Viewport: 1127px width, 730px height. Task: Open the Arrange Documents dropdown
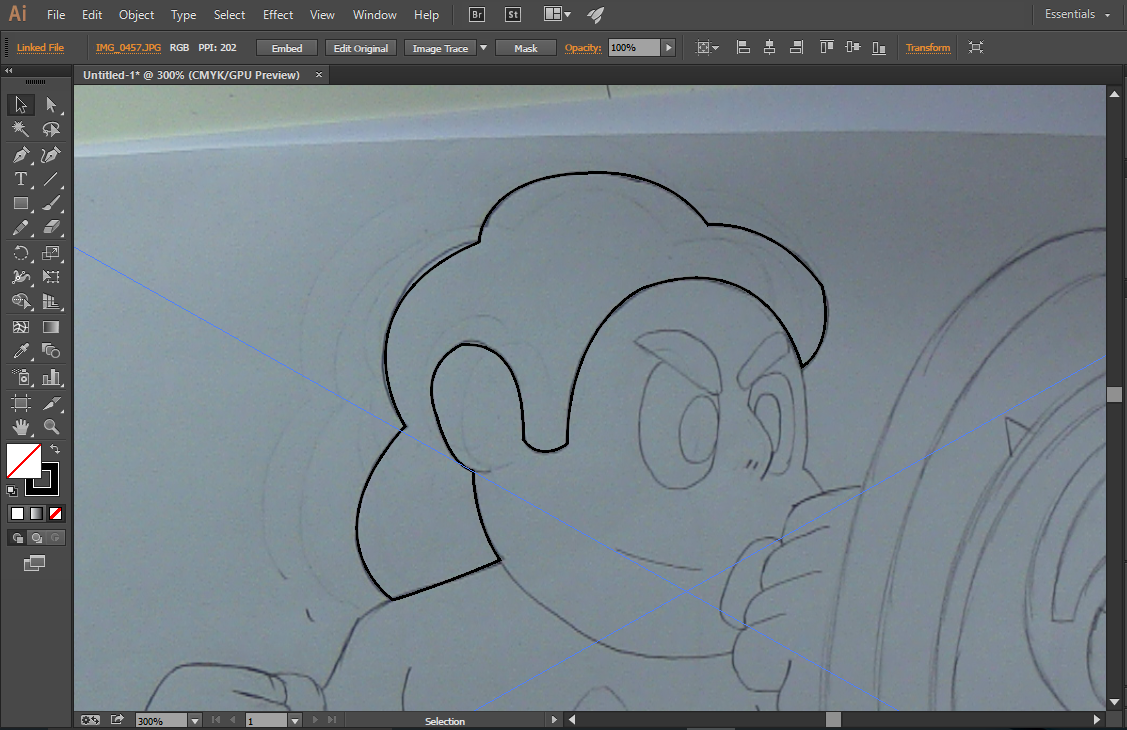(x=558, y=14)
